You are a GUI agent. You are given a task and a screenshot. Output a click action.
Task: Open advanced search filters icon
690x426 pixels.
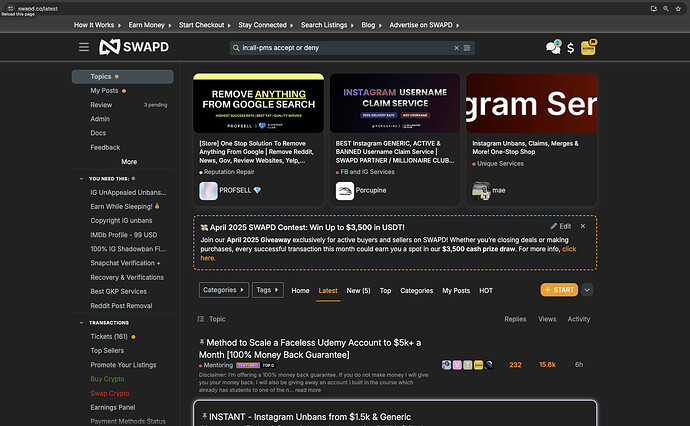(x=467, y=48)
